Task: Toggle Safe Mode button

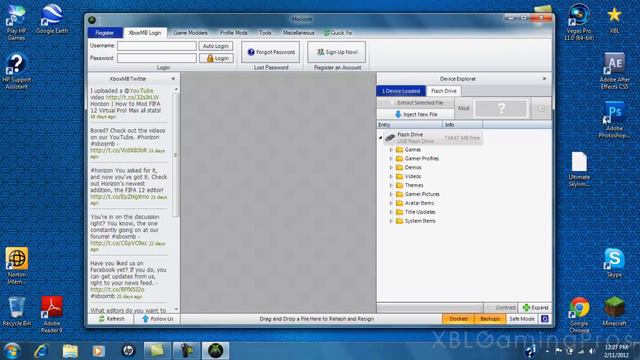Action: pos(522,319)
